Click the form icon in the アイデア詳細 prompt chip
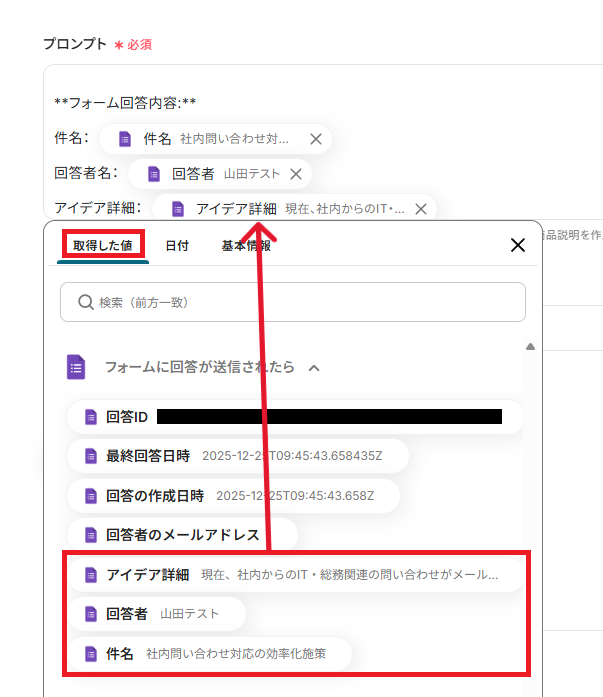This screenshot has width=603, height=697. (178, 208)
